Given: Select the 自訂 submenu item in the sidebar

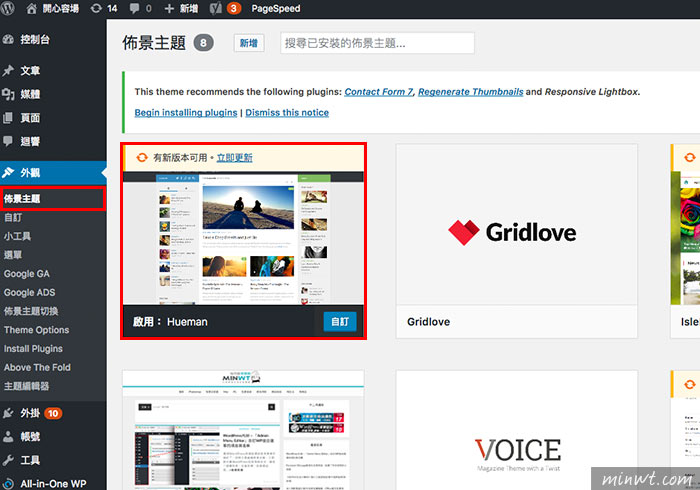Looking at the screenshot, I should click(13, 217).
